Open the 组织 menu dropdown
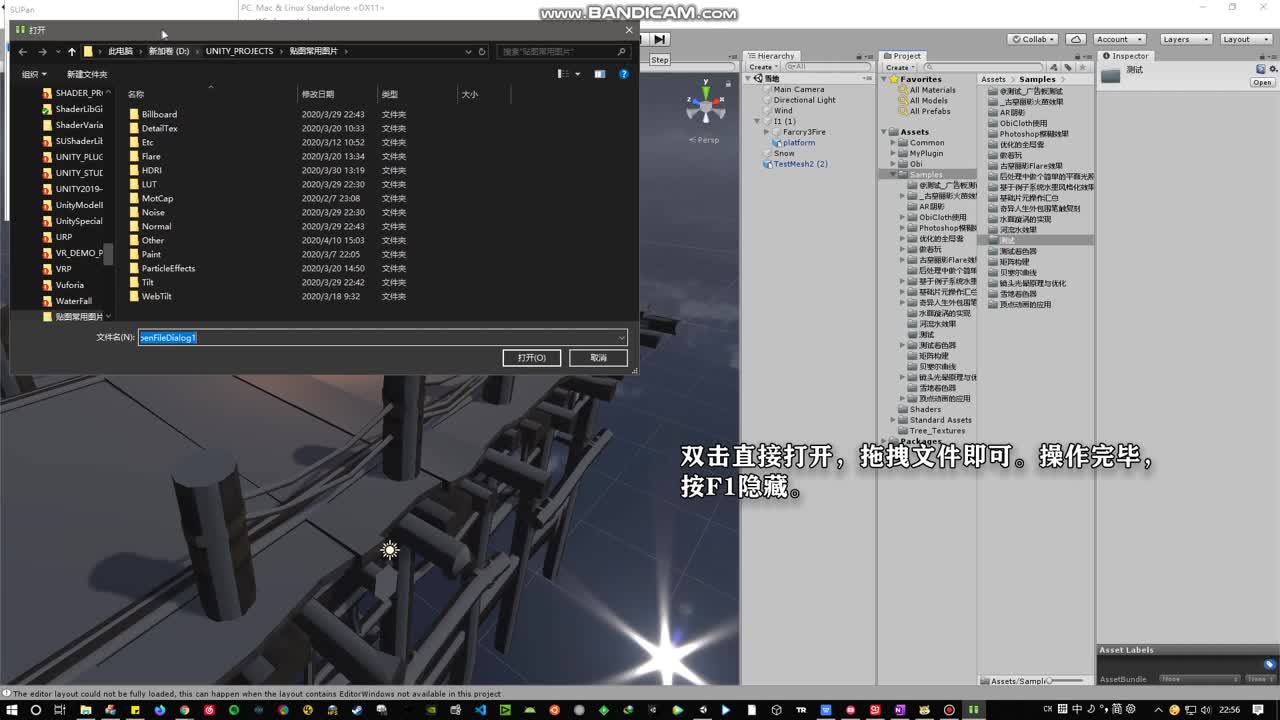The height and width of the screenshot is (720, 1280). pyautogui.click(x=34, y=74)
